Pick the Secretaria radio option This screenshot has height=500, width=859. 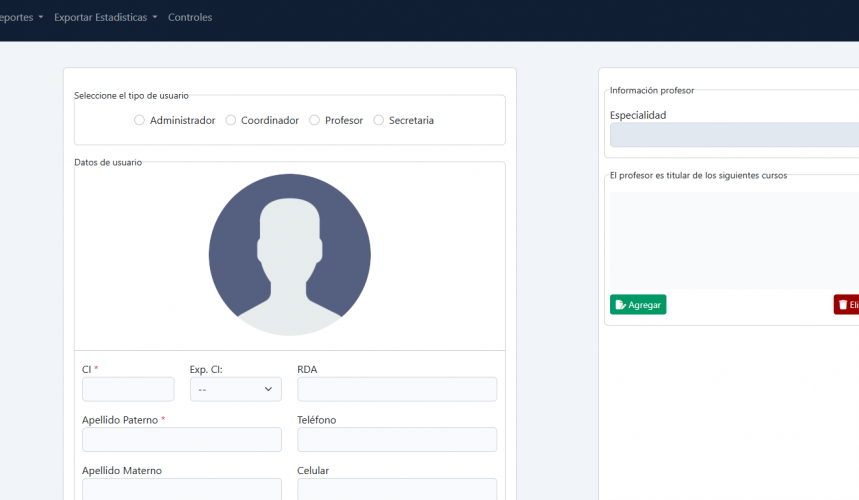379,120
